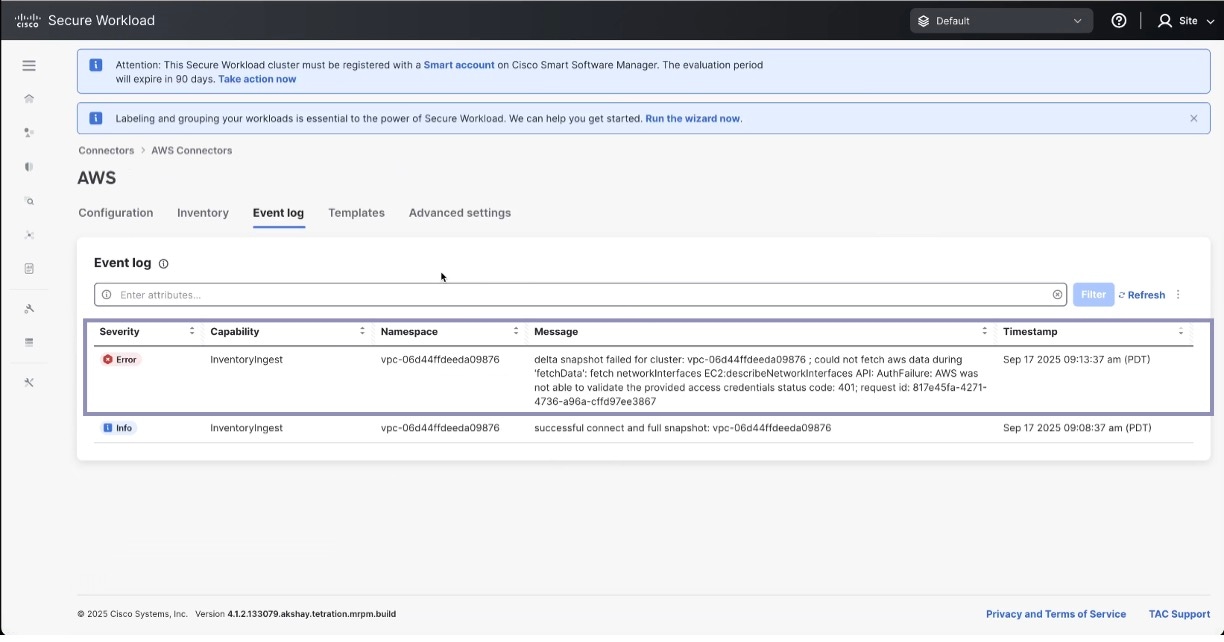
Task: Expand the Site user menu
Action: pyautogui.click(x=1185, y=21)
